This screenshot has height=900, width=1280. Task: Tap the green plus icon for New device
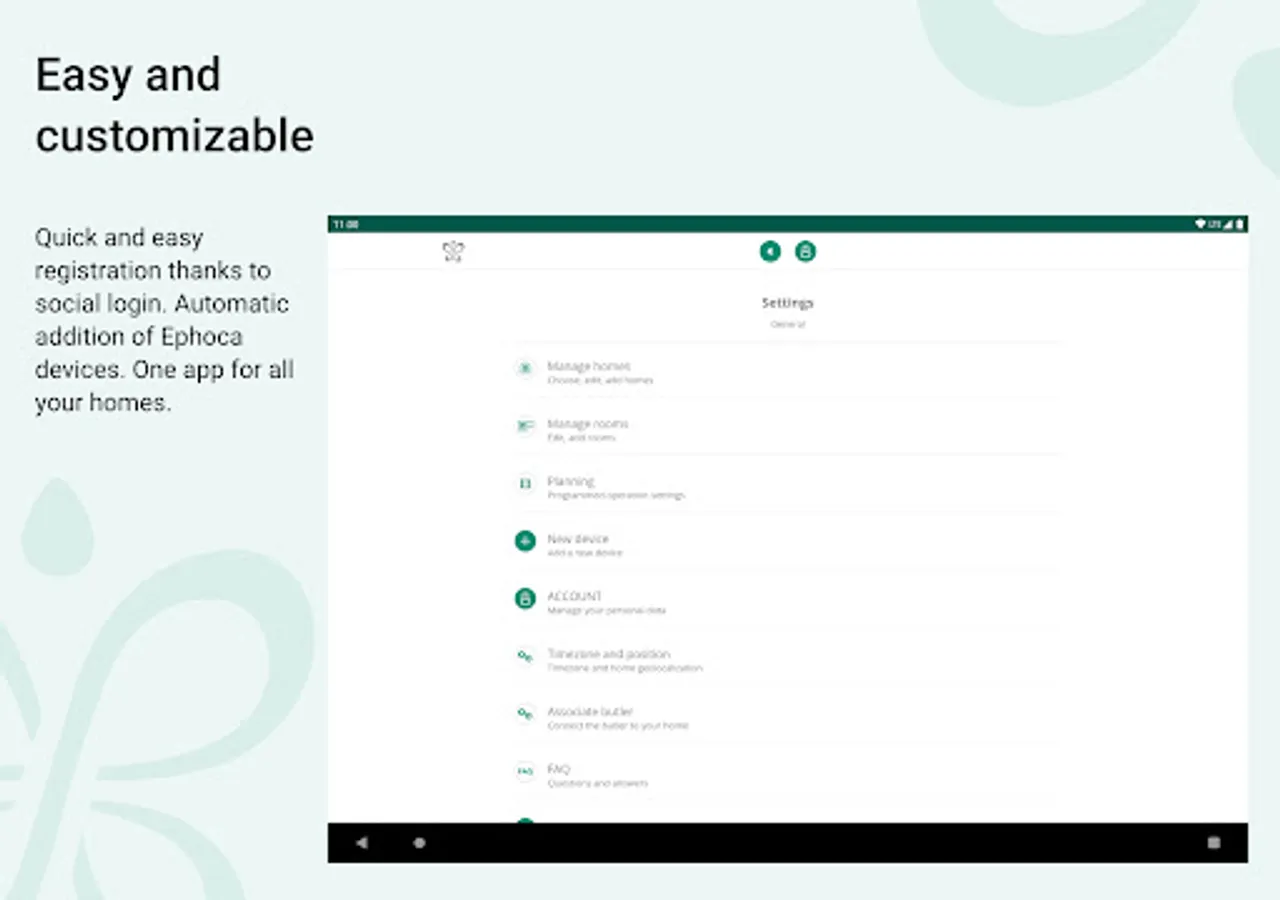point(525,541)
